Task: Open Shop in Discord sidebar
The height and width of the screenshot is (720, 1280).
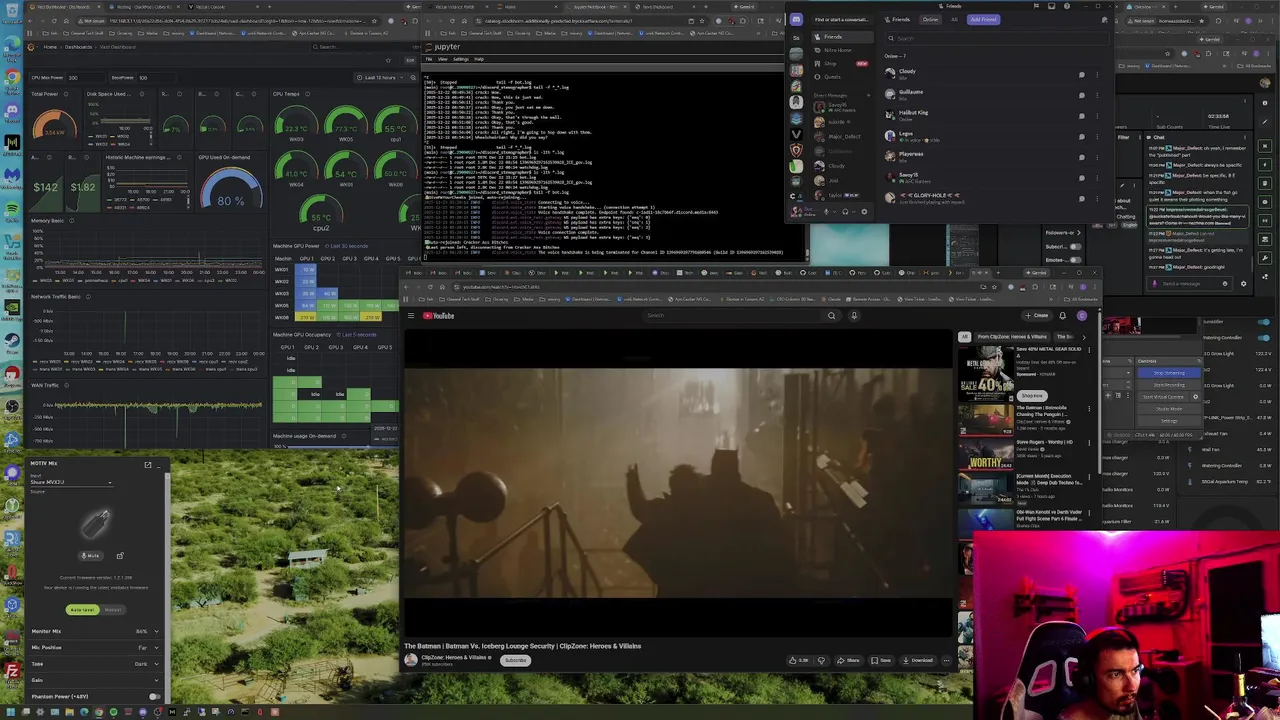Action: pos(842,64)
